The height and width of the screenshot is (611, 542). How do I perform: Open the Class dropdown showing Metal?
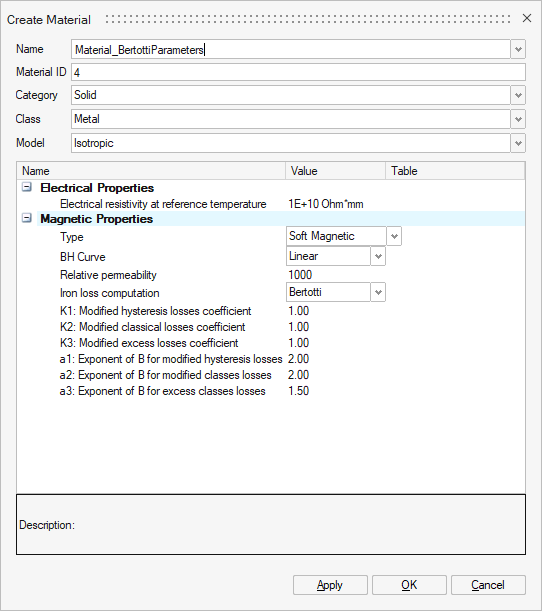518,119
